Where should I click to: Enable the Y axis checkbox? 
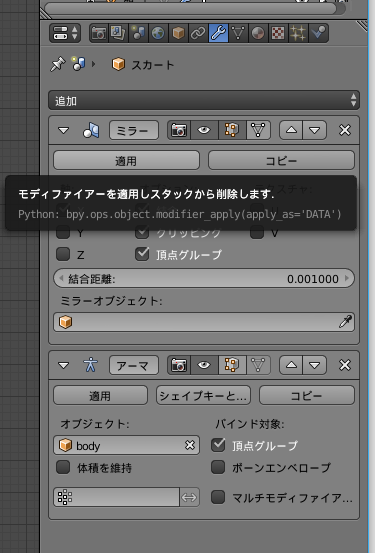click(x=63, y=232)
